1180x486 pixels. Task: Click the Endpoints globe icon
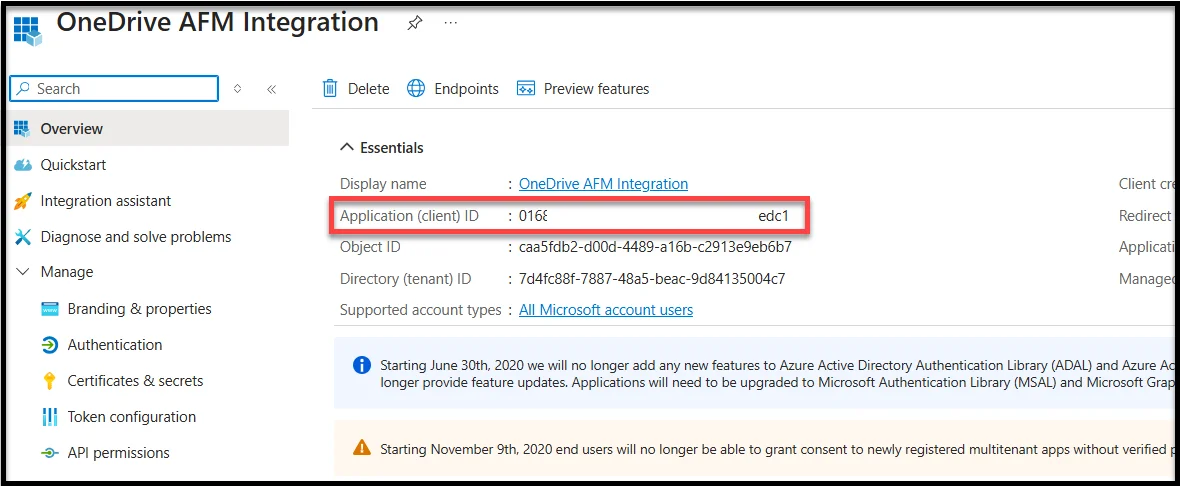[x=415, y=89]
